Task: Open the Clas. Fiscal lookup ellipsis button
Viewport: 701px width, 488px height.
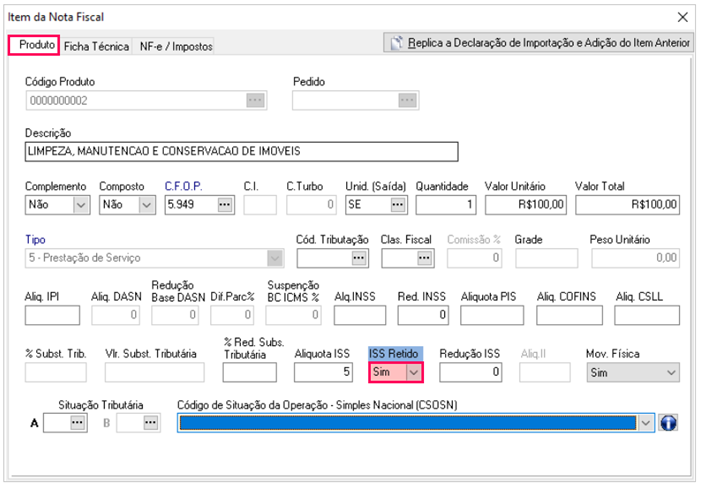Action: click(x=424, y=258)
